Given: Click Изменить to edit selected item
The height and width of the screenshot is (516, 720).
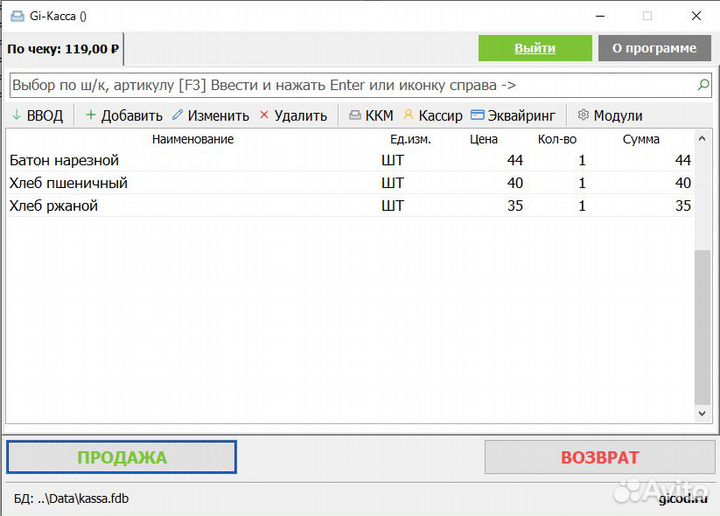Looking at the screenshot, I should pyautogui.click(x=210, y=115).
